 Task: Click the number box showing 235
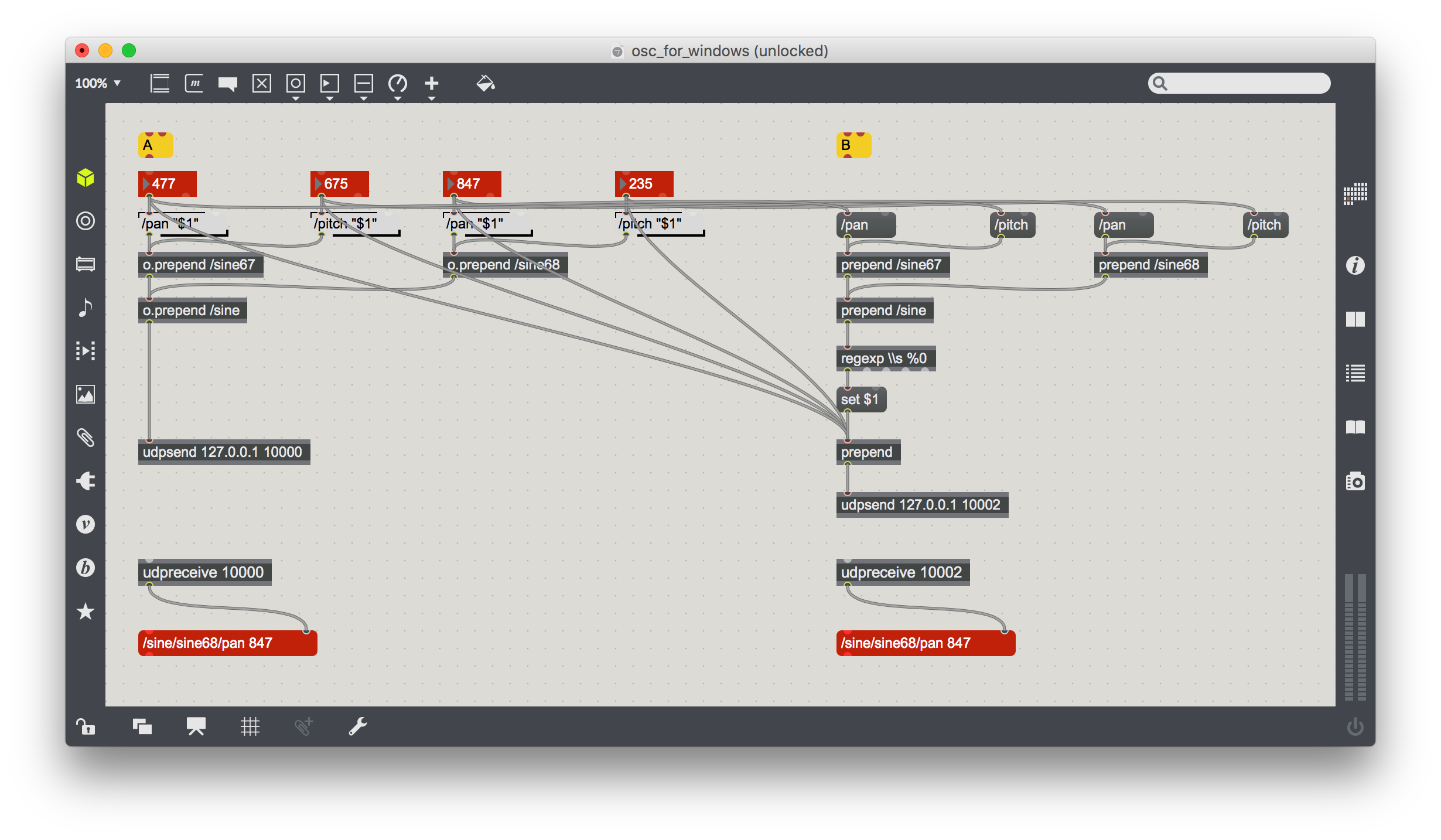pos(644,184)
